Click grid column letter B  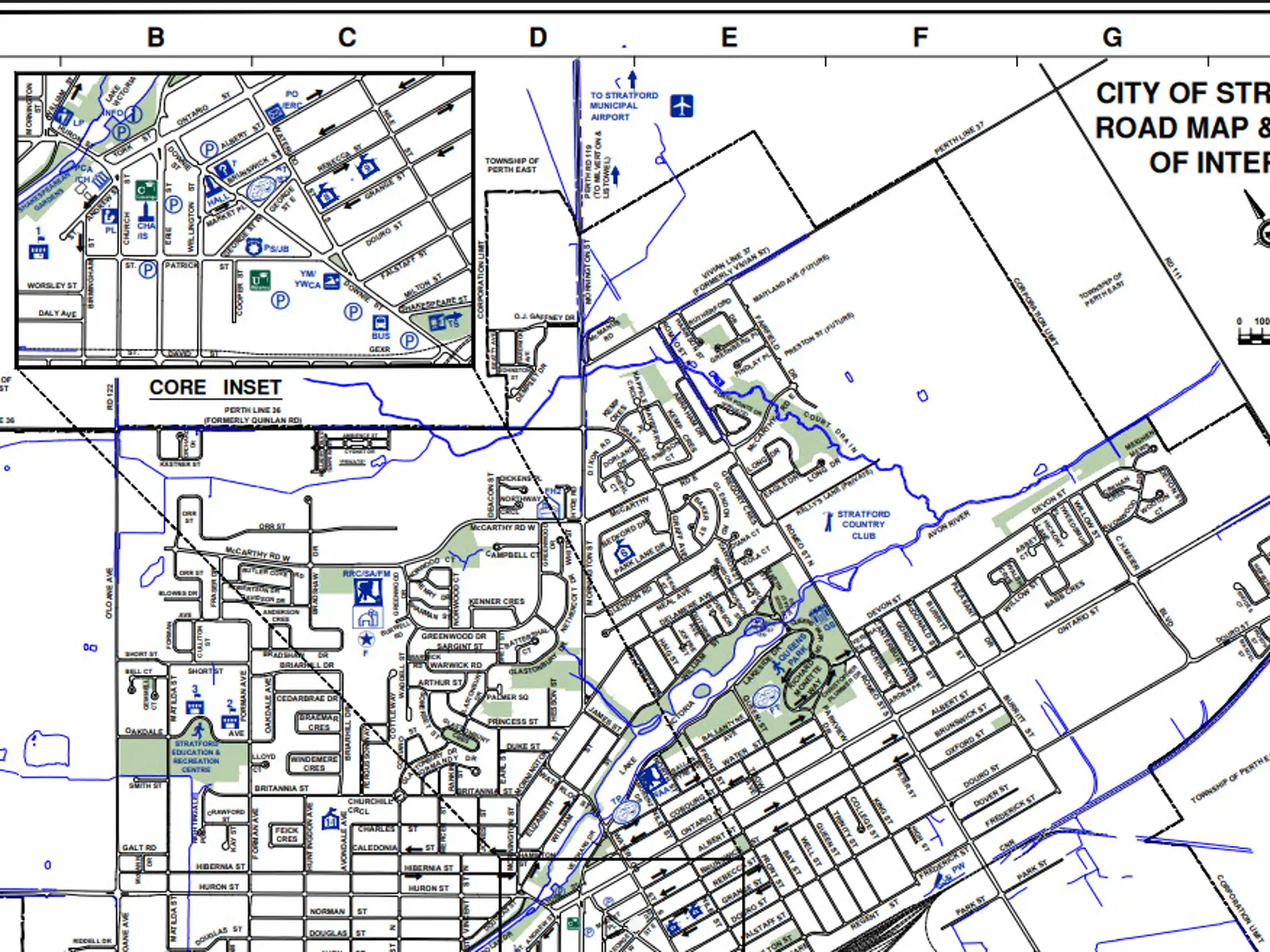(x=156, y=37)
